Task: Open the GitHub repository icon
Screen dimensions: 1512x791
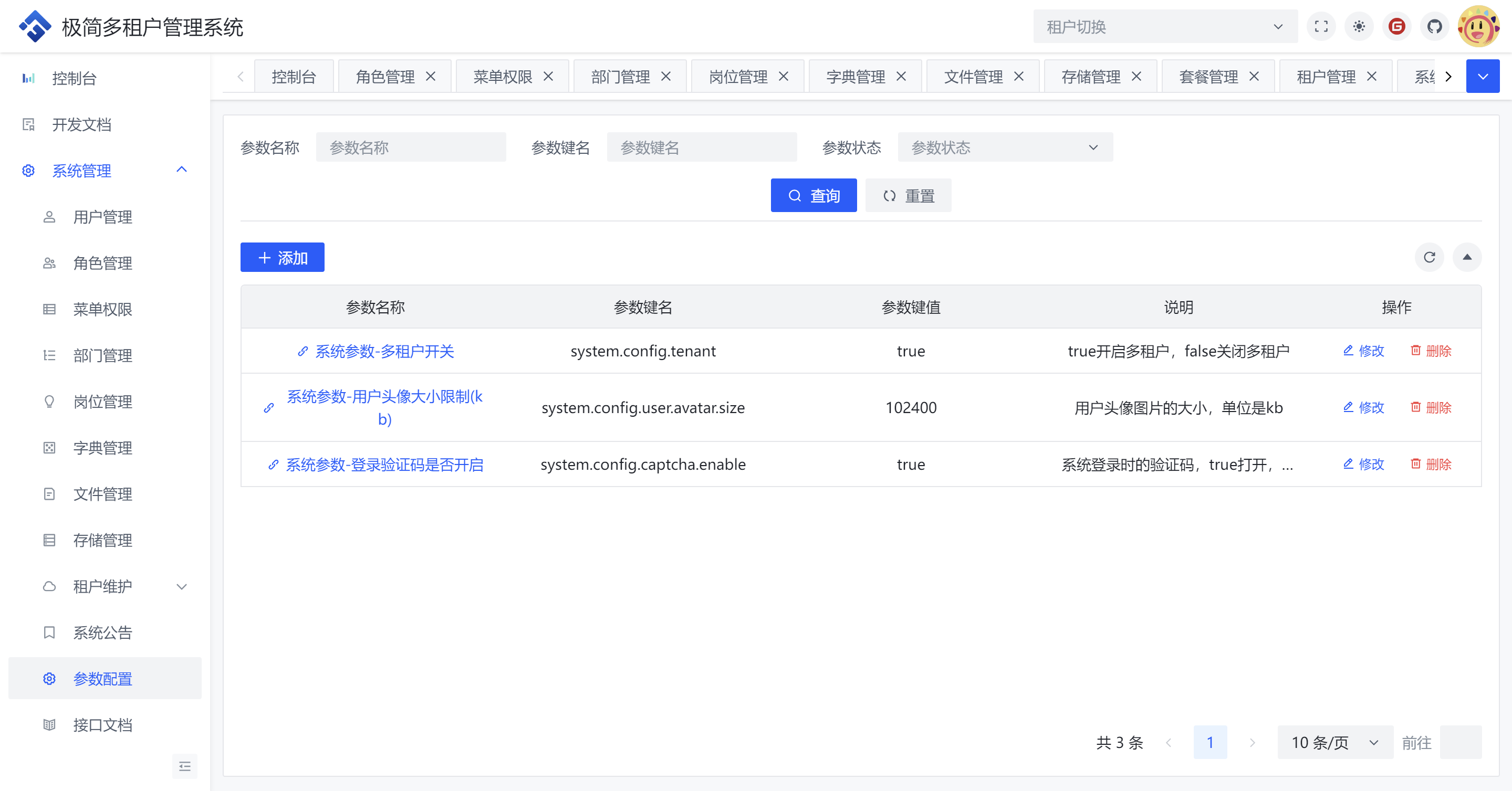Action: 1434,26
